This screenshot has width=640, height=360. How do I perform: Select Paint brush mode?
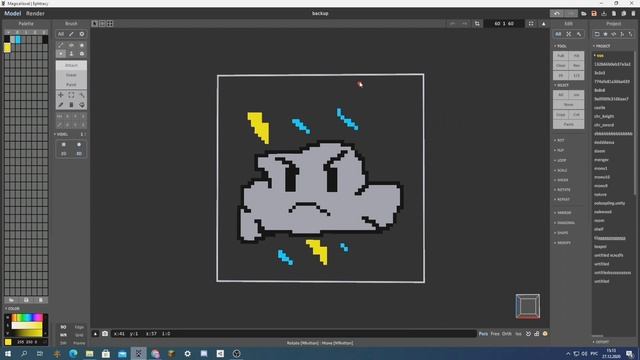point(71,84)
